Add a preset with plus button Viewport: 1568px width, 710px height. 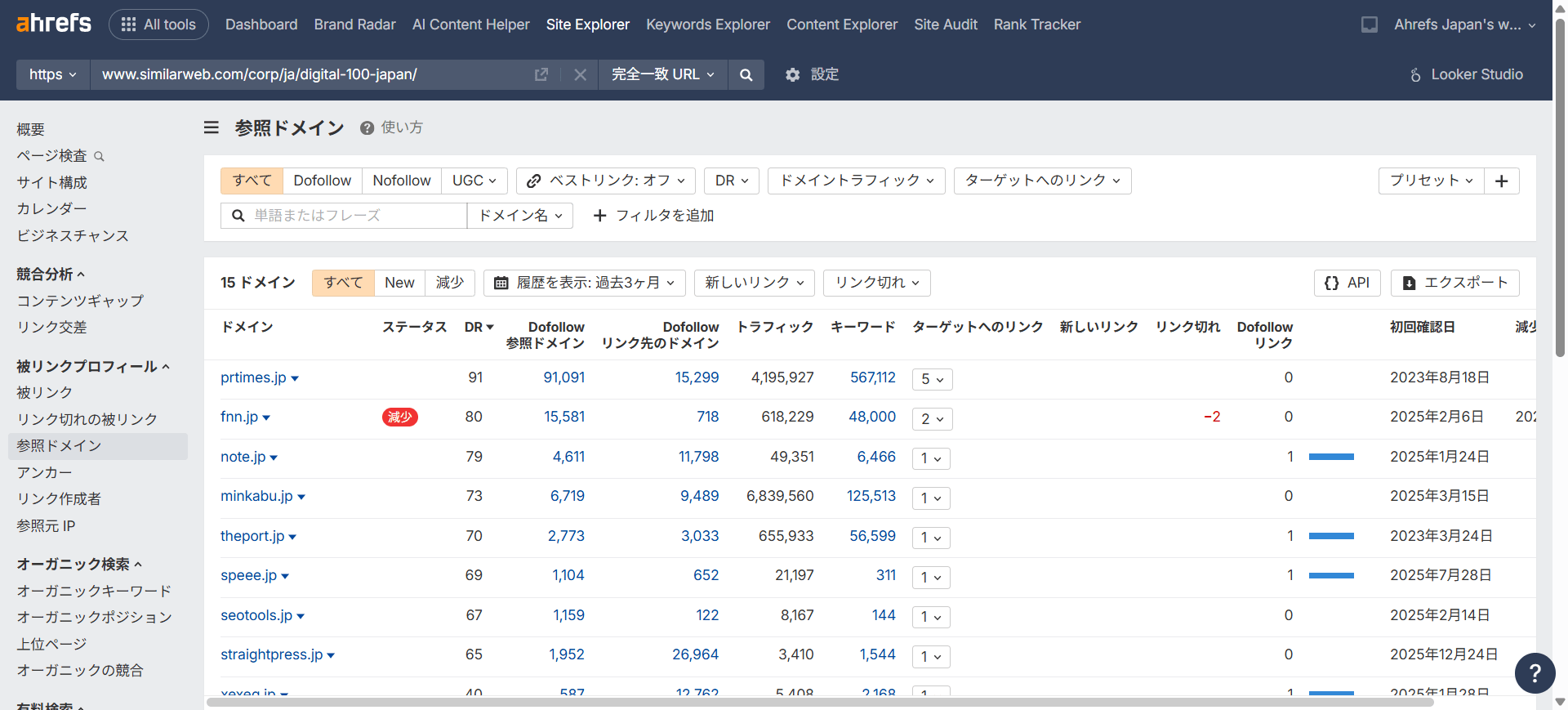pos(1502,181)
